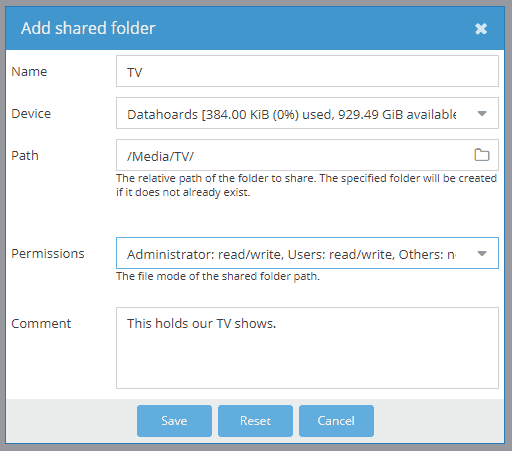Close the Add shared folder dialog
This screenshot has width=512, height=451.
click(481, 29)
